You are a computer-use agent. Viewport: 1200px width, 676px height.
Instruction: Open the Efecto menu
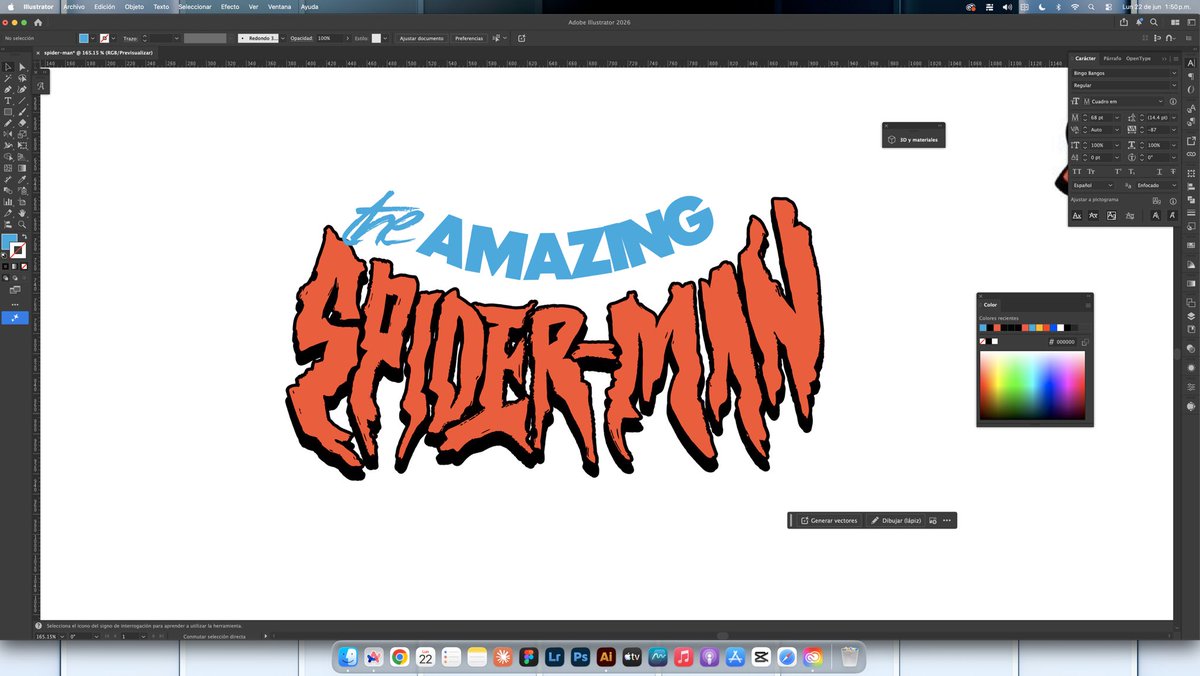click(x=230, y=6)
